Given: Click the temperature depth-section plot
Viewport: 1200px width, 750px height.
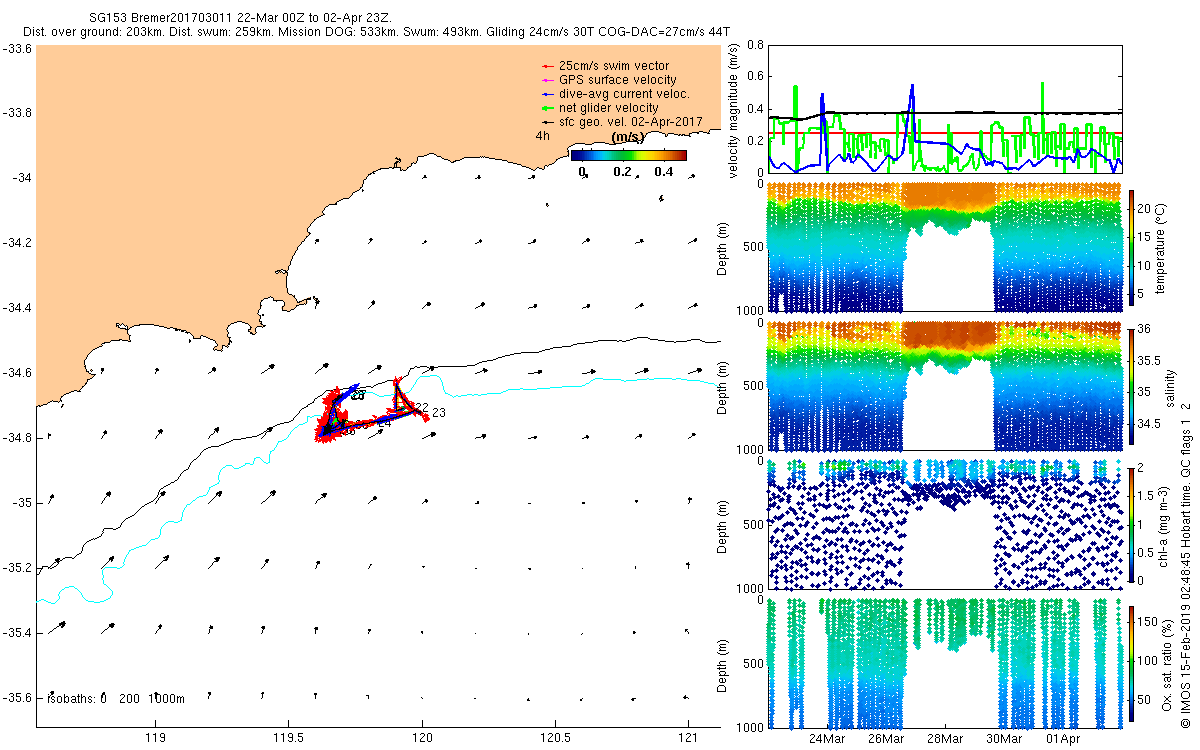Looking at the screenshot, I should pyautogui.click(x=945, y=247).
